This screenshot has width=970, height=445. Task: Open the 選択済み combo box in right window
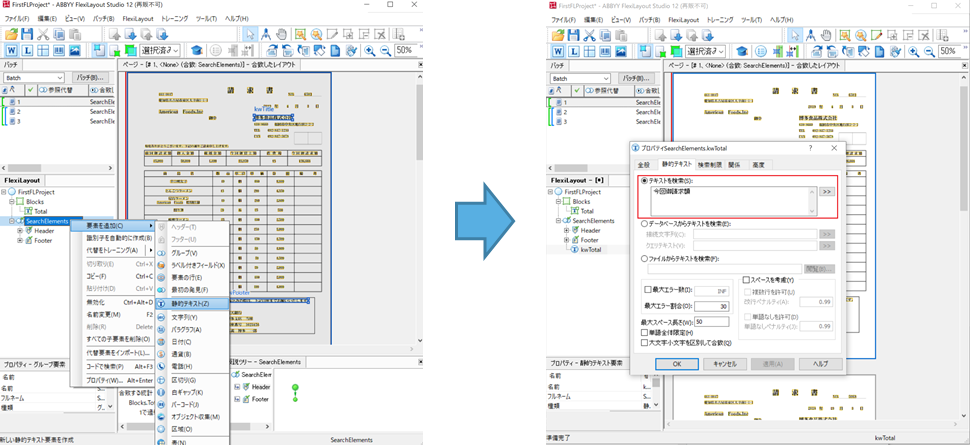tap(707, 51)
